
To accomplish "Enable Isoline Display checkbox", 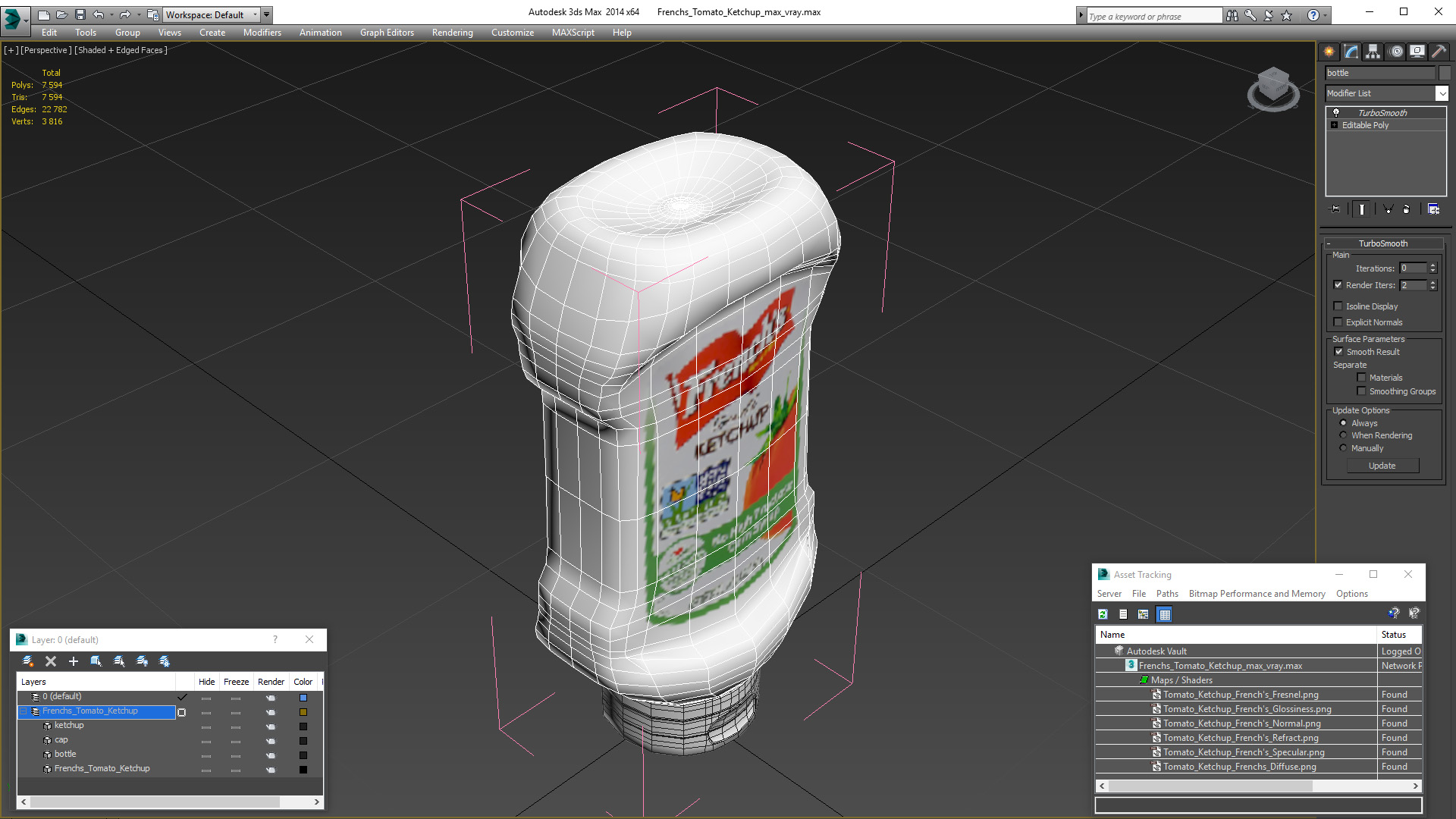I will pos(1338,306).
